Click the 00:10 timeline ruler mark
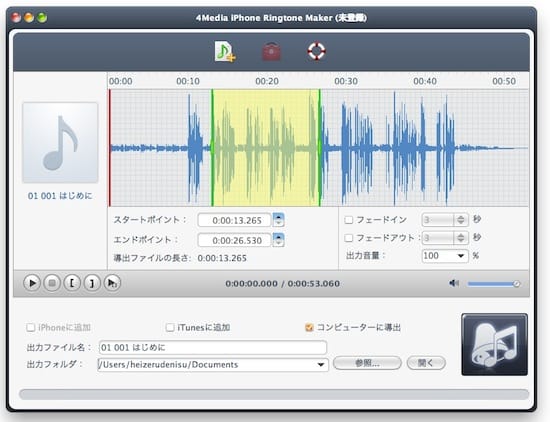Image resolution: width=550 pixels, height=422 pixels. [188, 81]
